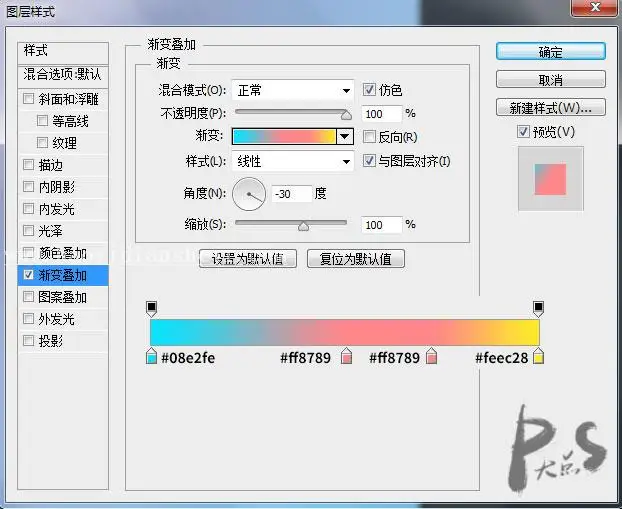
Task: Check 反向(R) reverse checkbox
Action: [369, 137]
